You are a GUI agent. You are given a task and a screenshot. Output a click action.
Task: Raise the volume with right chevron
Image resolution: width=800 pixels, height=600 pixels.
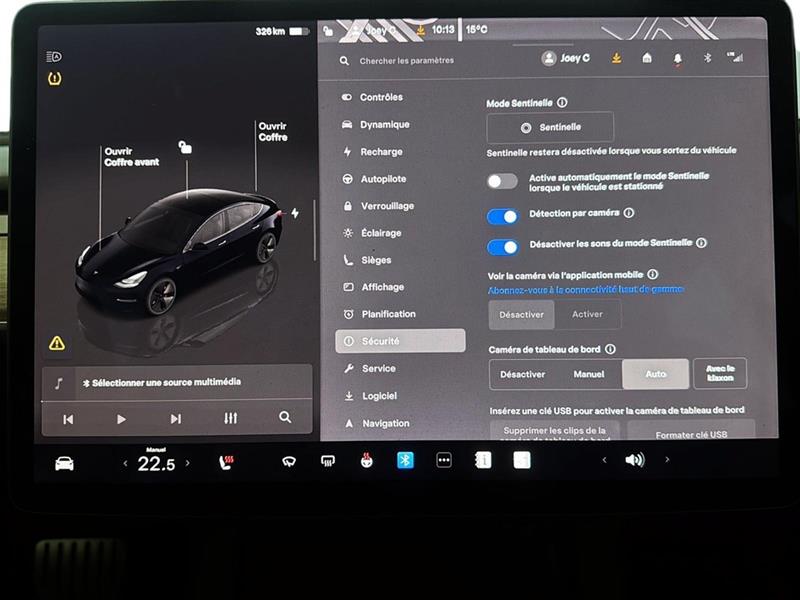pos(667,459)
